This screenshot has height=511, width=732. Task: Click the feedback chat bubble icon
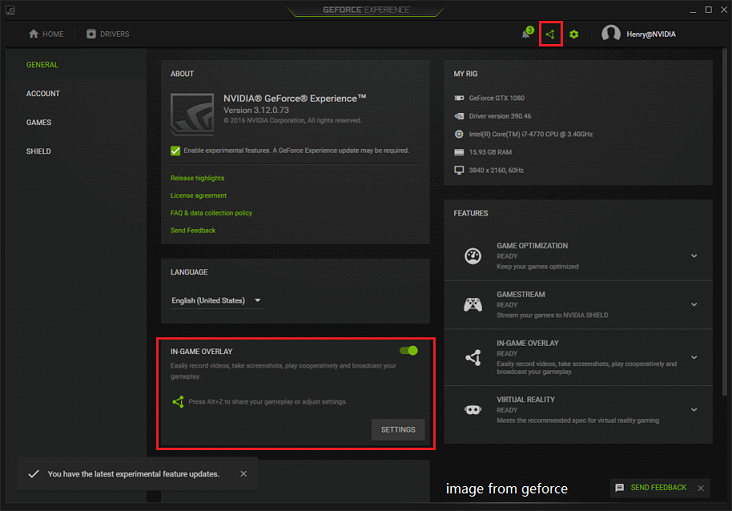pyautogui.click(x=619, y=488)
